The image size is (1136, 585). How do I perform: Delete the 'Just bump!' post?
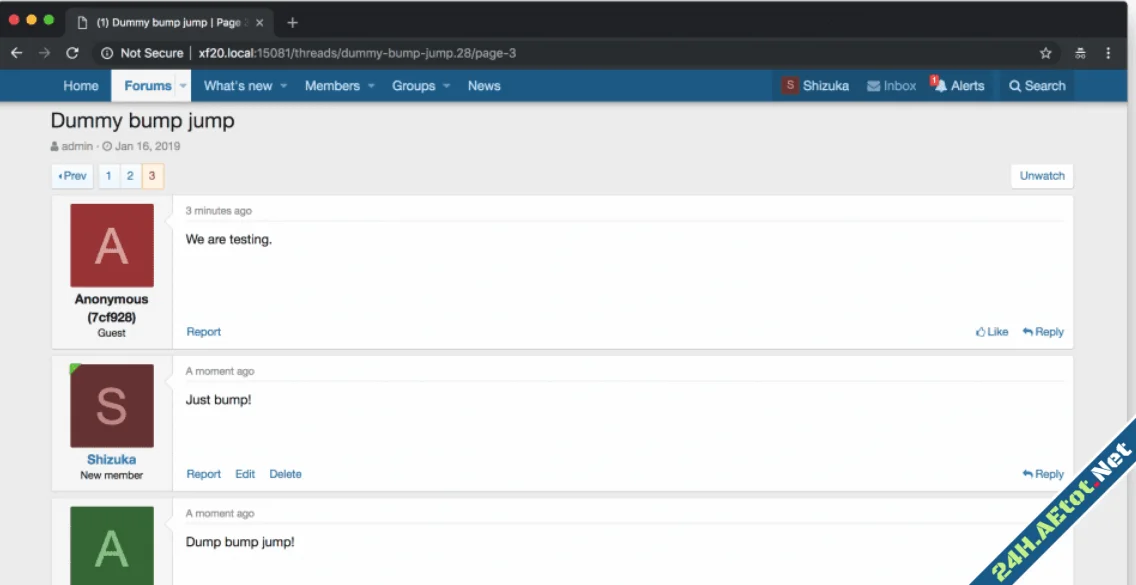pos(285,474)
